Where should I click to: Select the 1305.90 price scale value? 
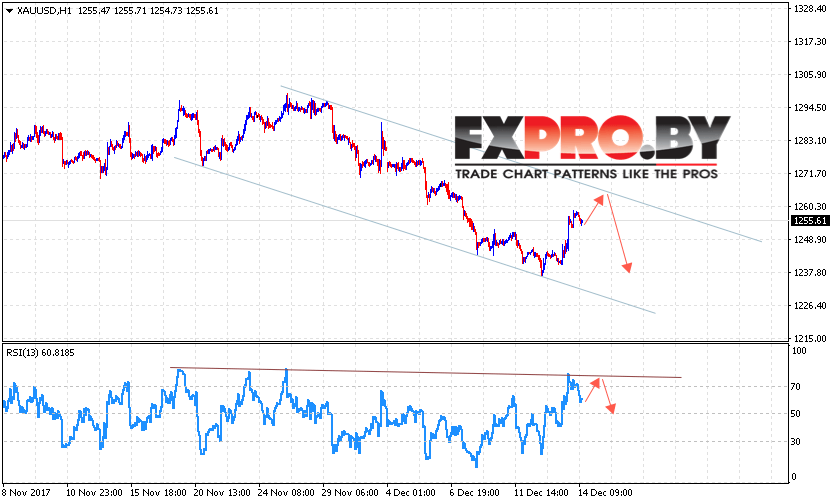tap(810, 75)
